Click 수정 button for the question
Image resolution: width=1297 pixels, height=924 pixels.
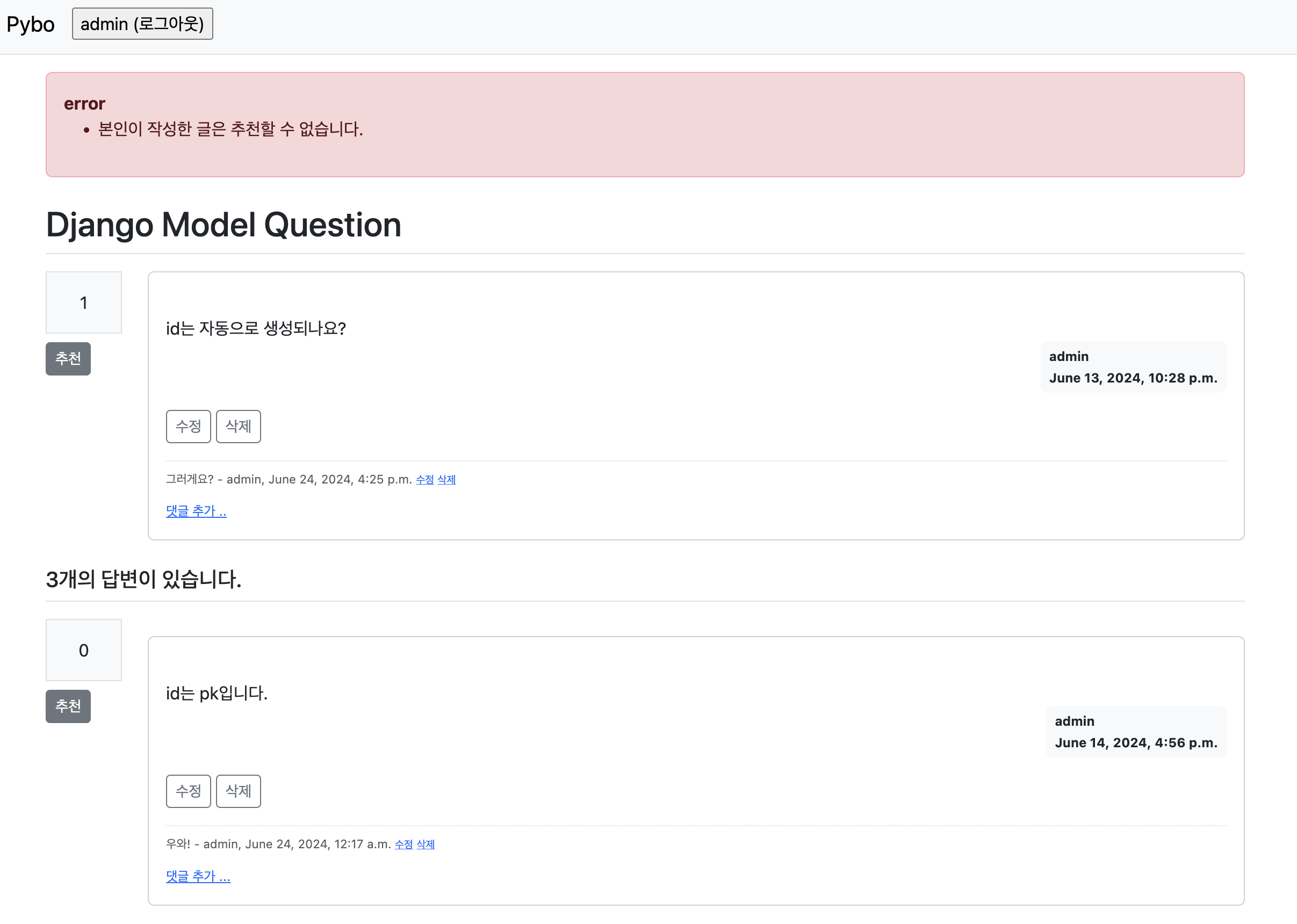(x=188, y=426)
